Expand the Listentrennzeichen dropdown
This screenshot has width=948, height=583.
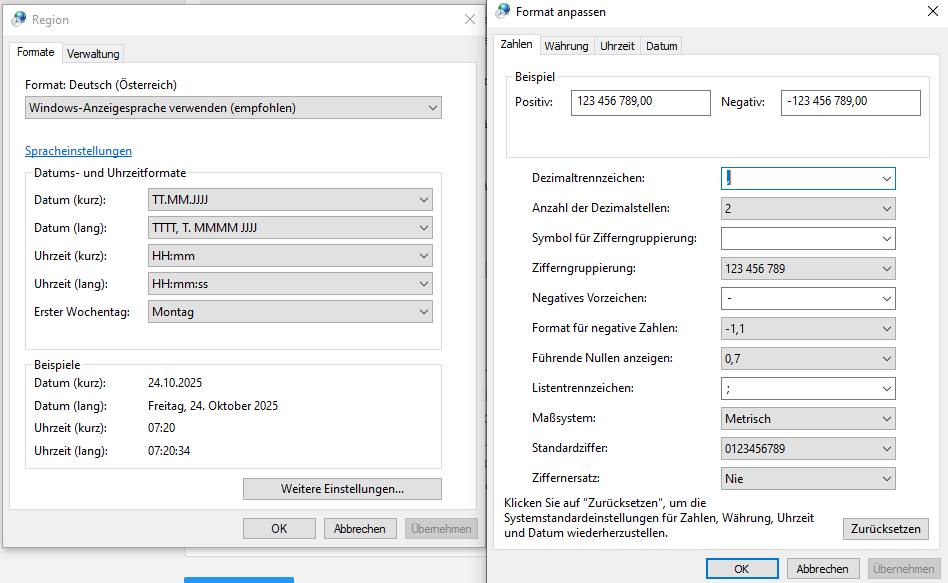point(886,389)
